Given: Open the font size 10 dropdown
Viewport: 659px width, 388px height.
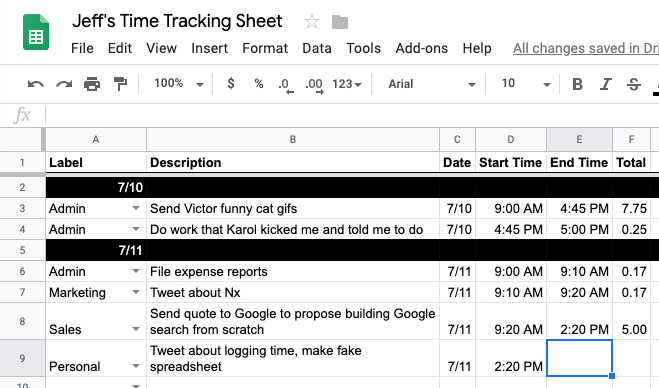Looking at the screenshot, I should 526,84.
